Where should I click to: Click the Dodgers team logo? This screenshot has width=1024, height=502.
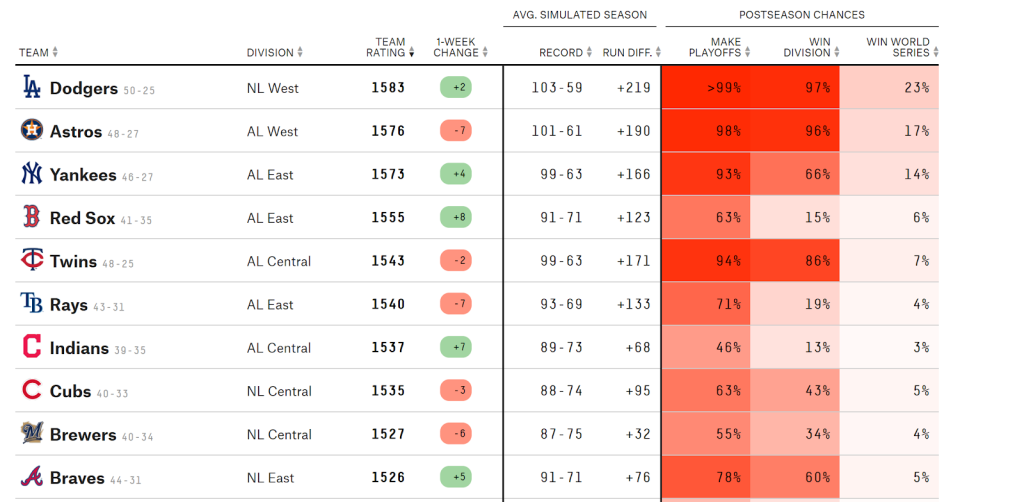pos(32,88)
